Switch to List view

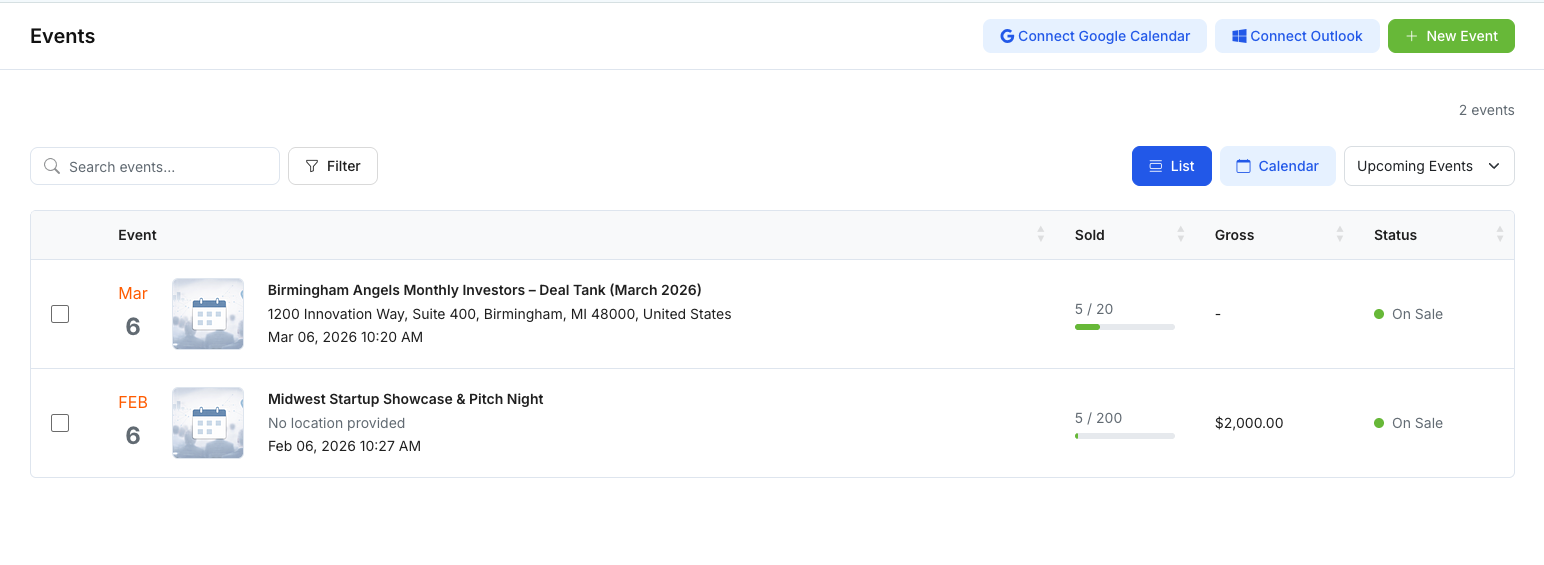[1171, 166]
